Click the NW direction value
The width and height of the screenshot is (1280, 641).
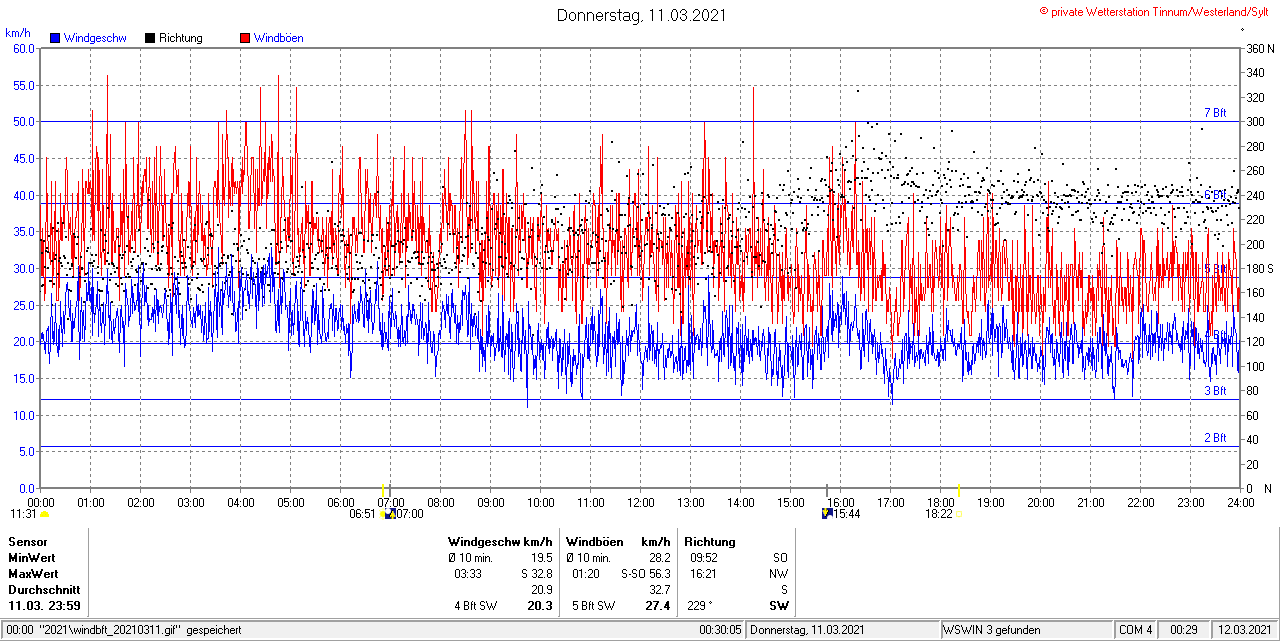779,574
